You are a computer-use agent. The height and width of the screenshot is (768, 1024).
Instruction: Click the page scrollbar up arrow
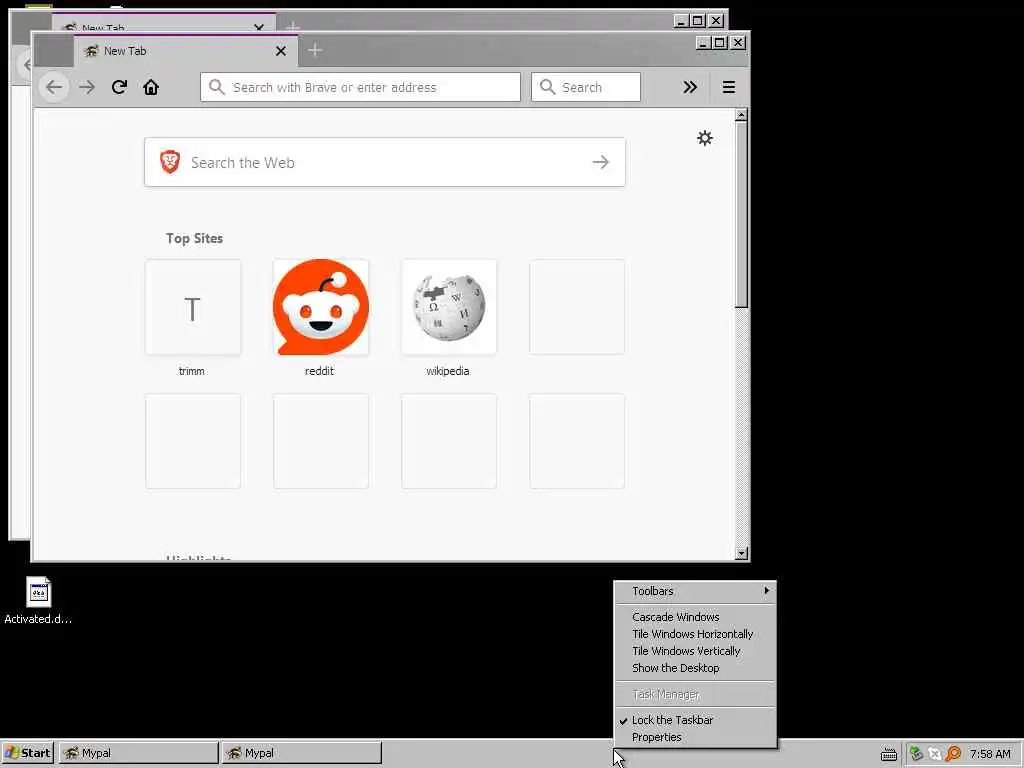point(741,116)
